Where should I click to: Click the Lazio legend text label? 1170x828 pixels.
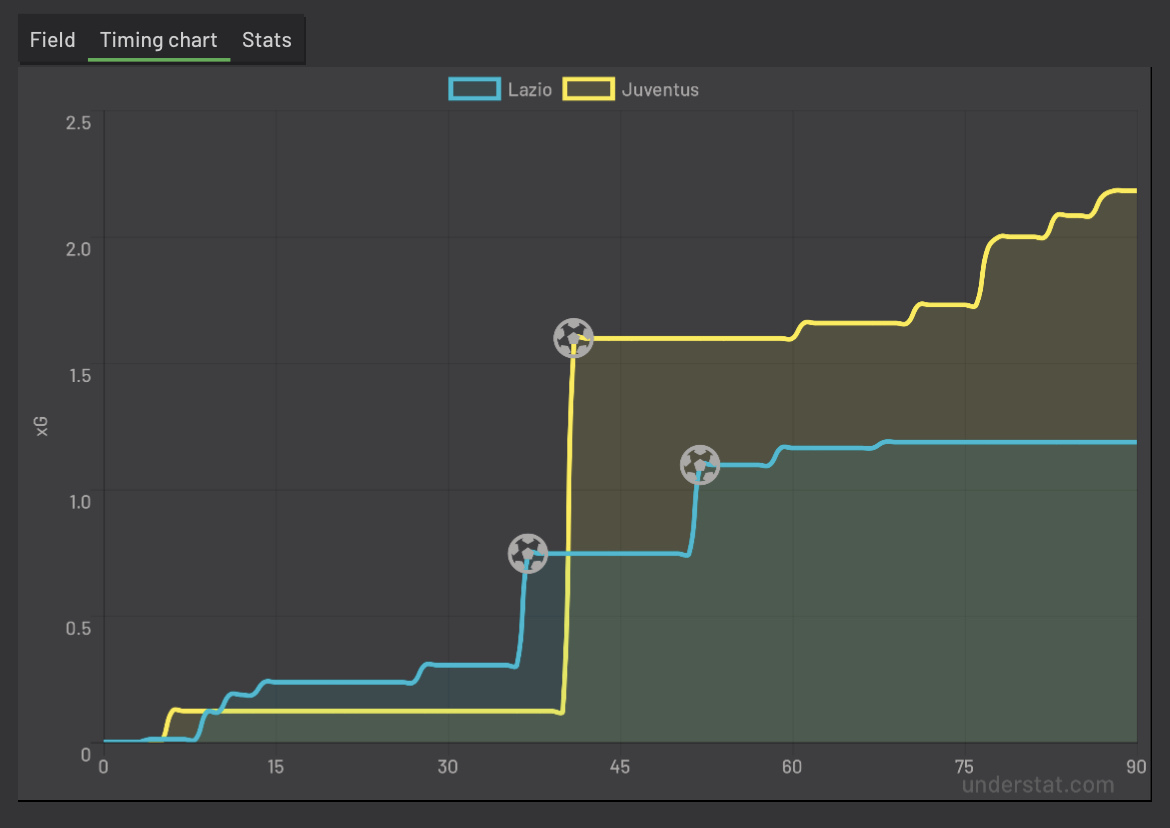tap(530, 90)
